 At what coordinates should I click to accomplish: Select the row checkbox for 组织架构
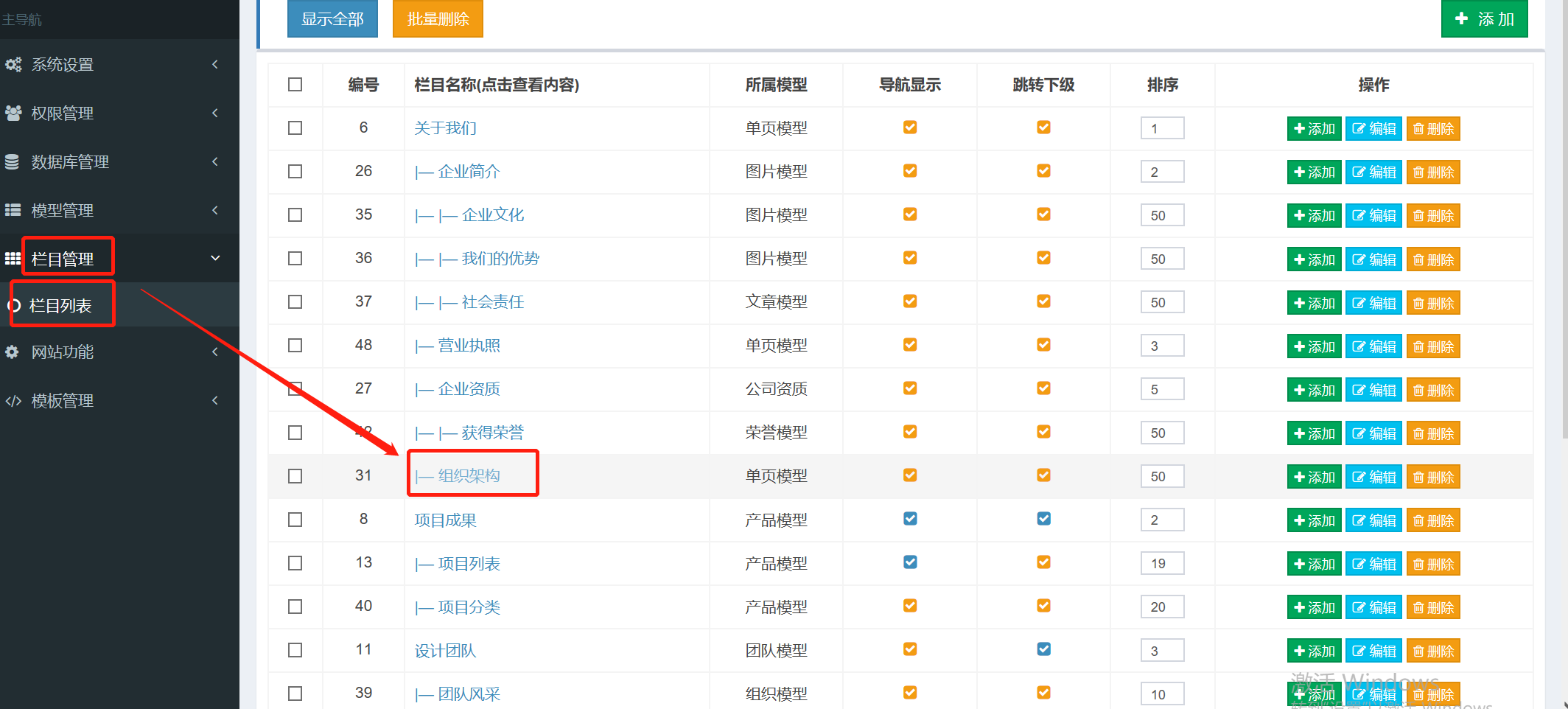tap(295, 476)
